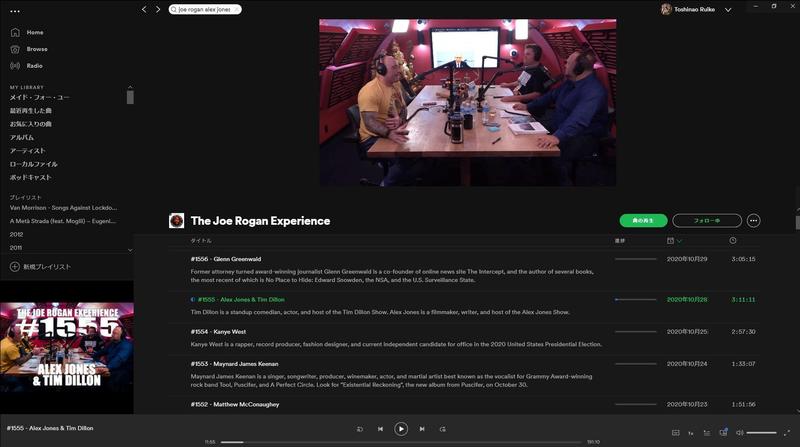This screenshot has width=800, height=447.
Task: Click the progress bar of episode #1555
Action: [x=635, y=300]
